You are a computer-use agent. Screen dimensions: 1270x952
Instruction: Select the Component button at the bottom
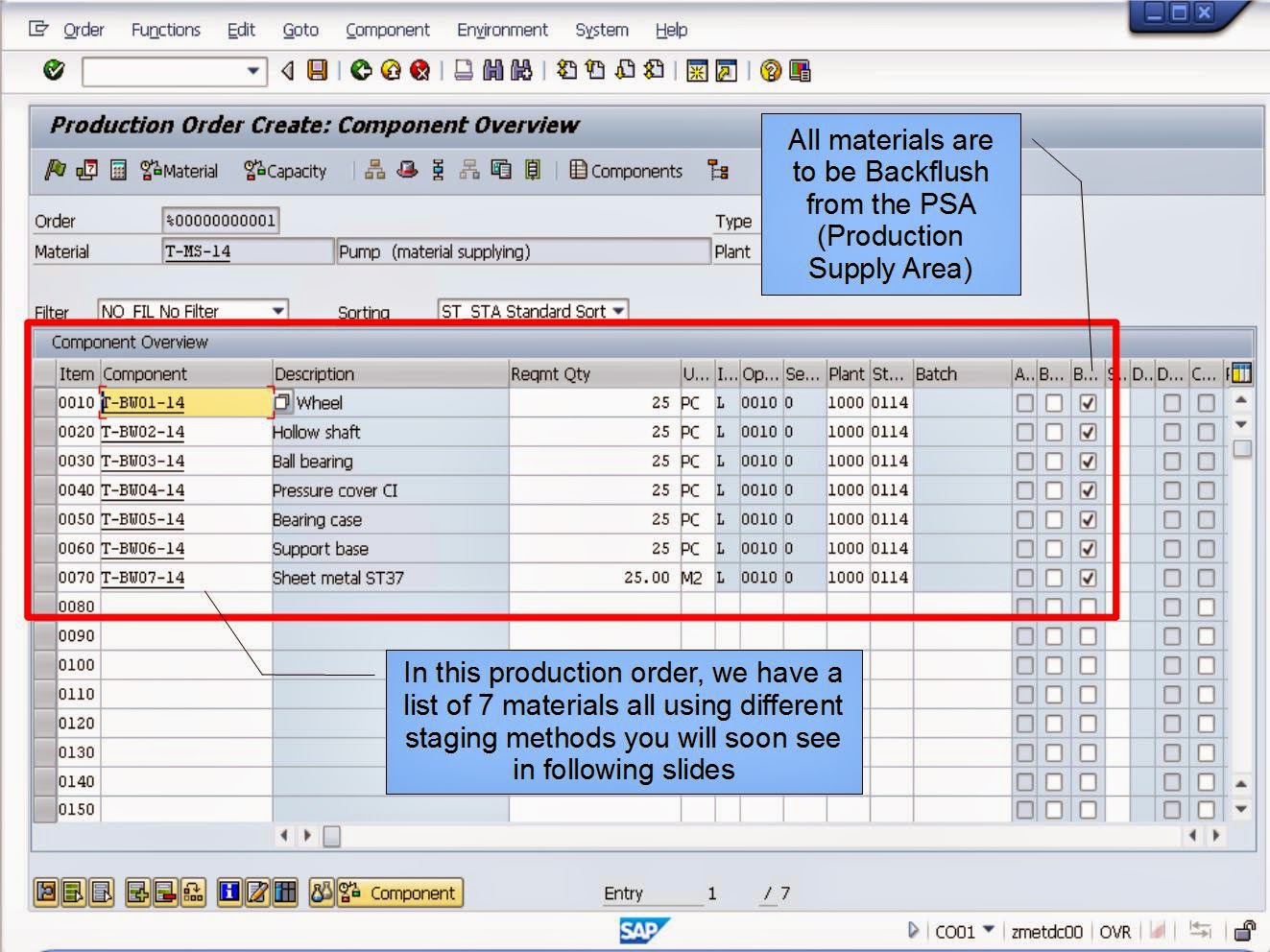400,892
